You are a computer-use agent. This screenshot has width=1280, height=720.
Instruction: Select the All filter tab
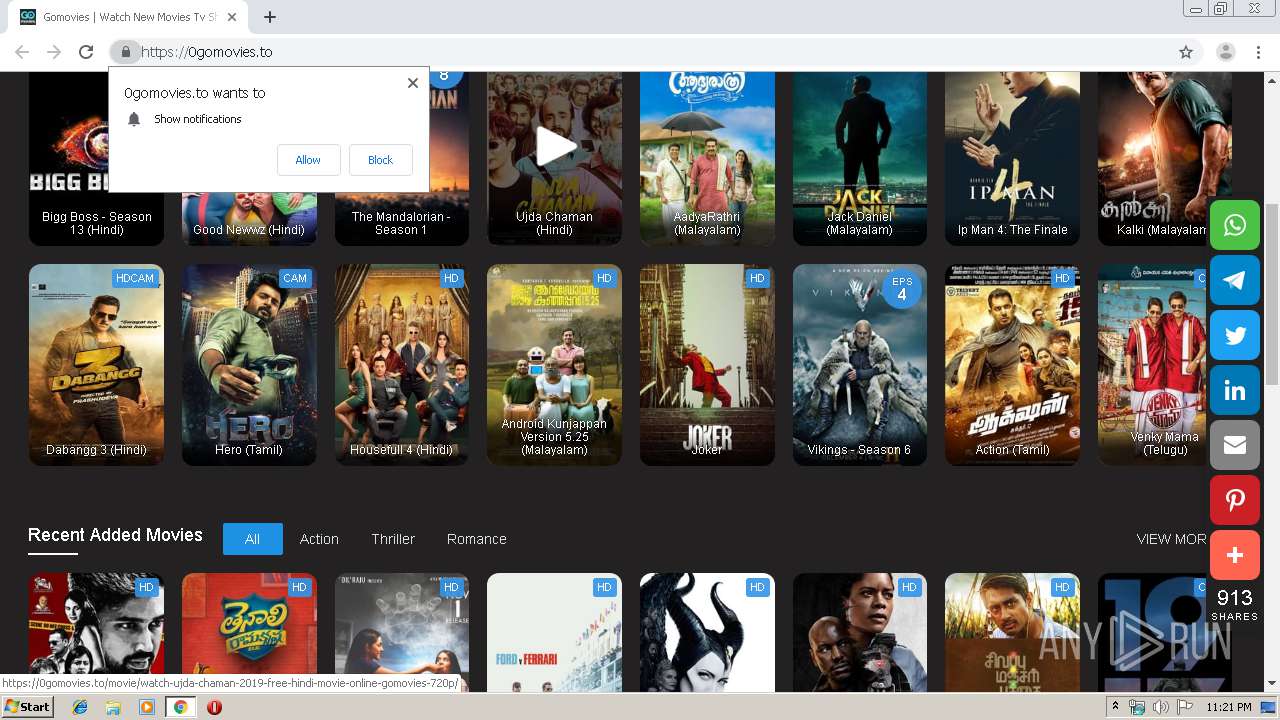click(x=252, y=539)
